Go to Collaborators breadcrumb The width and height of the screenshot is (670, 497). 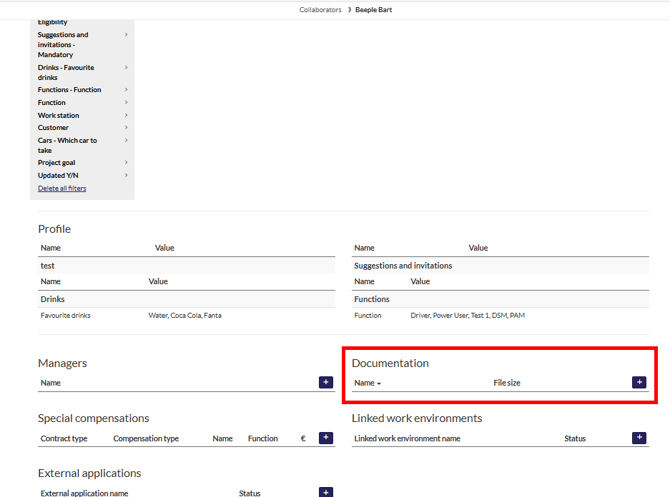pyautogui.click(x=320, y=10)
